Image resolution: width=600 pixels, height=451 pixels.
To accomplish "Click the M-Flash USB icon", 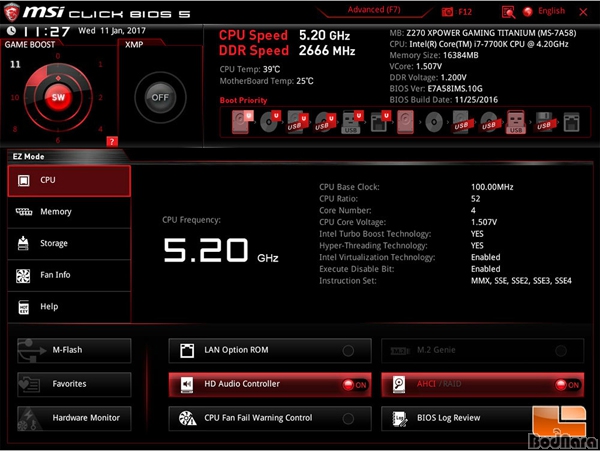I will (32, 350).
